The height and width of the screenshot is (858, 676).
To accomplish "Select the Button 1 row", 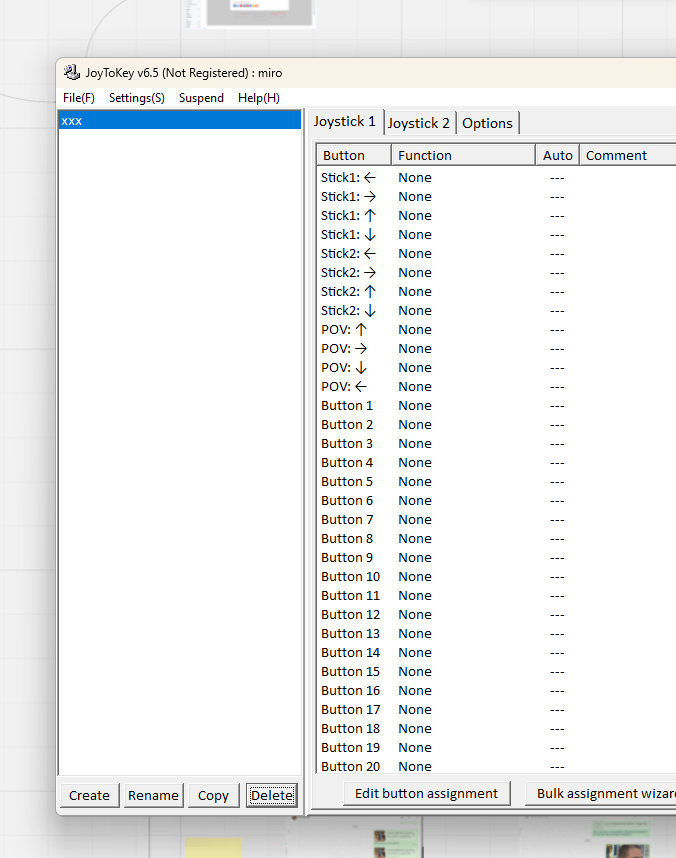I will (496, 405).
